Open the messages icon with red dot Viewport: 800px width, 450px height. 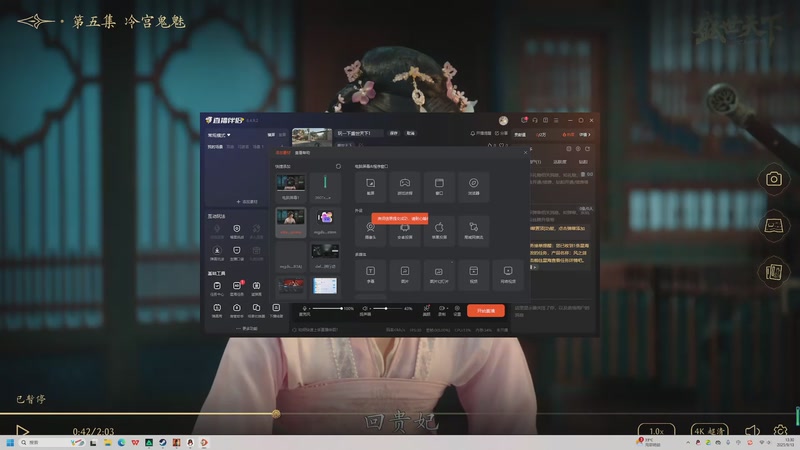(x=524, y=120)
